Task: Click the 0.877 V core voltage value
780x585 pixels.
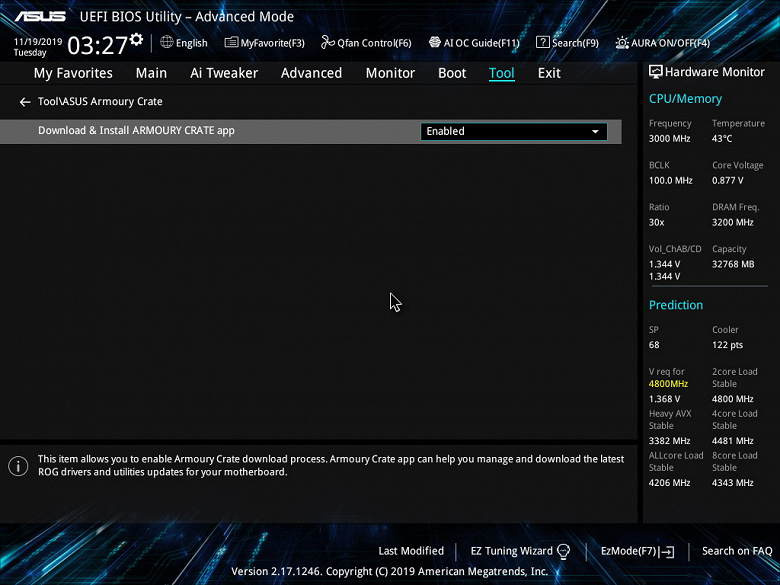Action: click(x=727, y=181)
